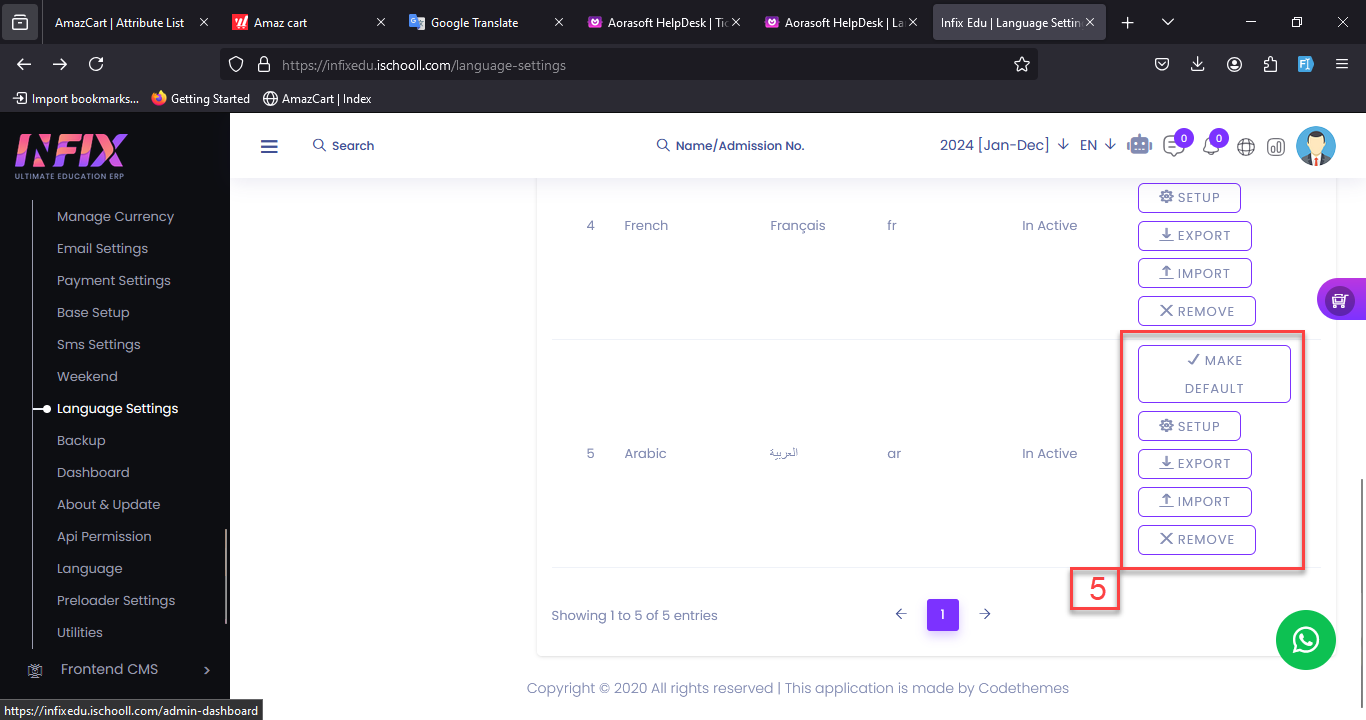Click Import button for Arabic
The height and width of the screenshot is (720, 1366).
[x=1195, y=502]
